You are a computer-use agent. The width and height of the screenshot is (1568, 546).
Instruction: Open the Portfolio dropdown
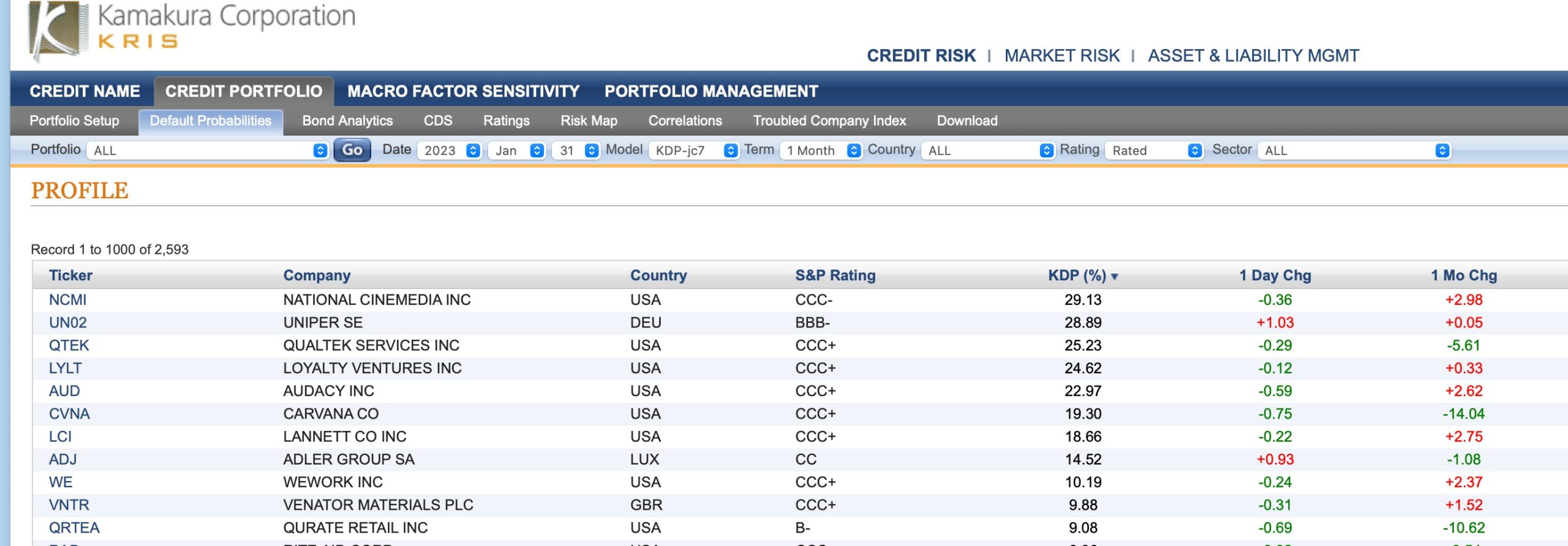(x=208, y=151)
